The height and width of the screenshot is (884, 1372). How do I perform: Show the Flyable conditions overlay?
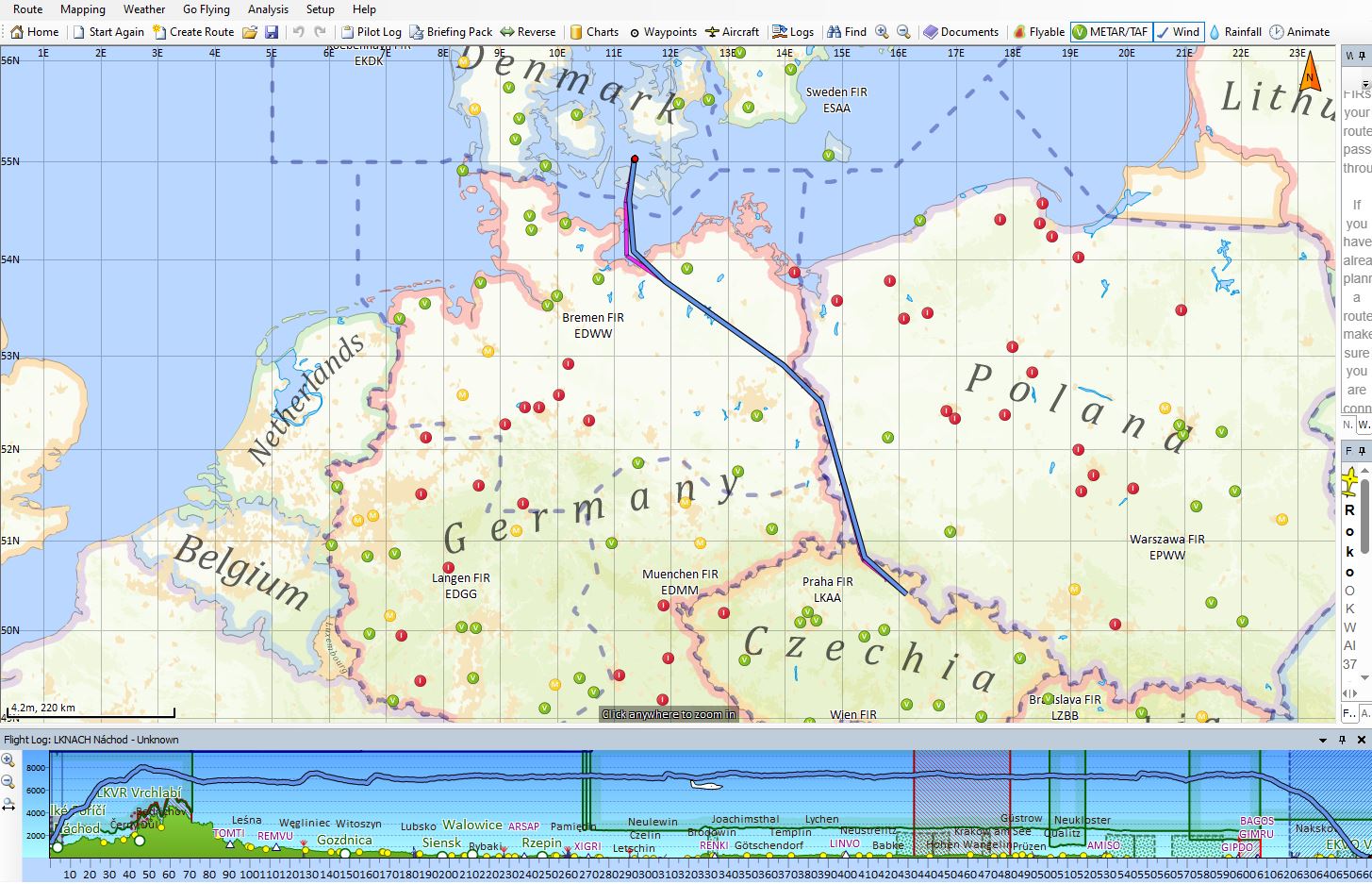click(x=1038, y=32)
